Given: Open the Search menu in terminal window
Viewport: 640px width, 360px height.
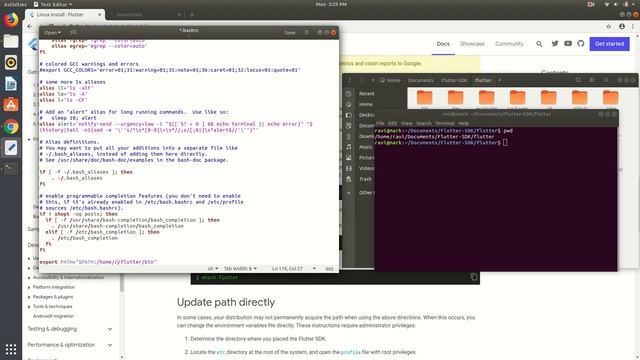Looking at the screenshot, I should (424, 123).
